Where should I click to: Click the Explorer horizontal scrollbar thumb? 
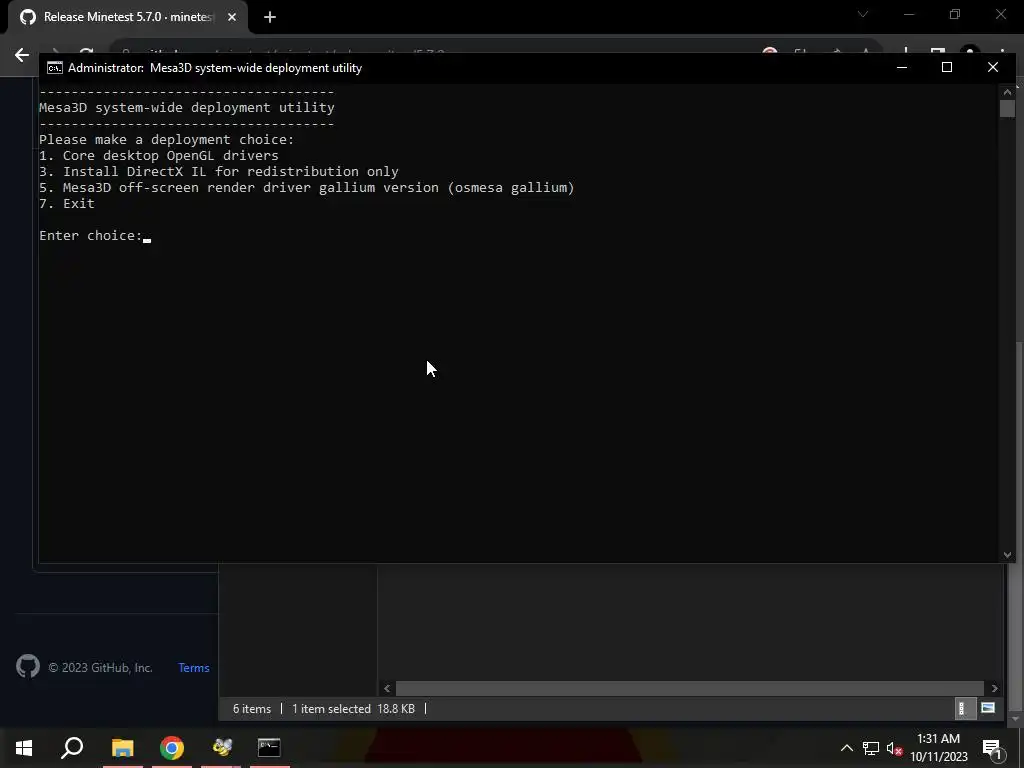(690, 688)
